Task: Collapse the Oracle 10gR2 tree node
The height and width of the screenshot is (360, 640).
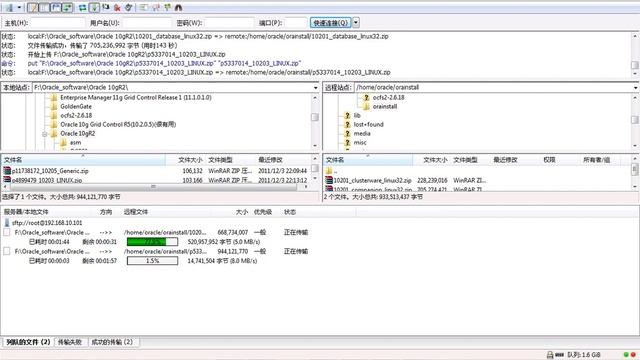Action: [x=45, y=134]
